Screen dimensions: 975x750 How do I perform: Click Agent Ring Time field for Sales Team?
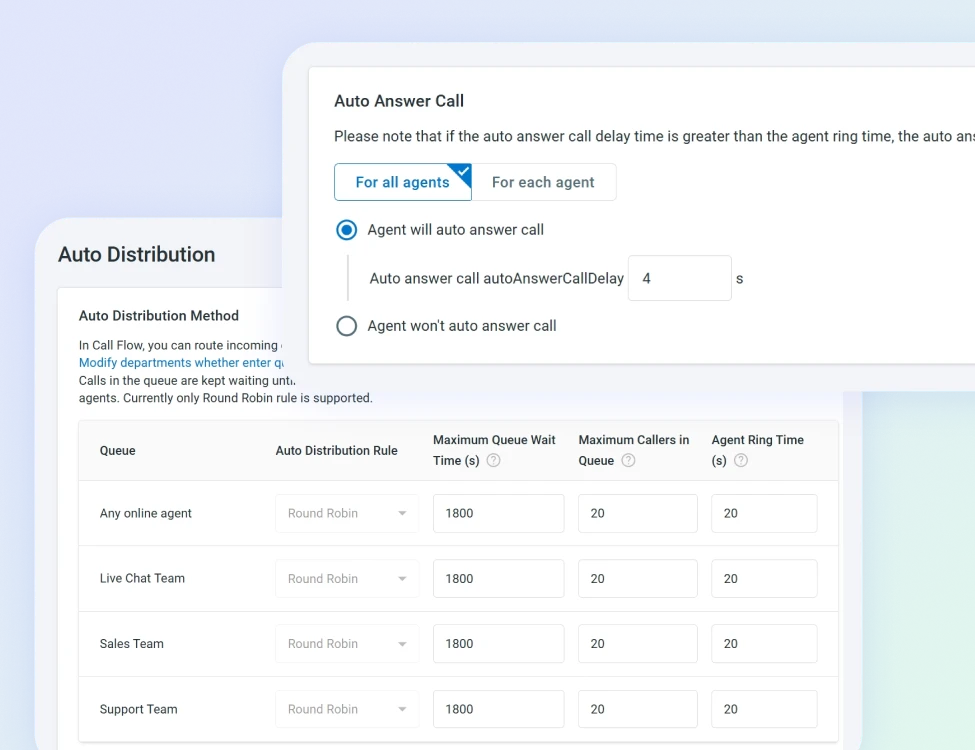(x=764, y=644)
